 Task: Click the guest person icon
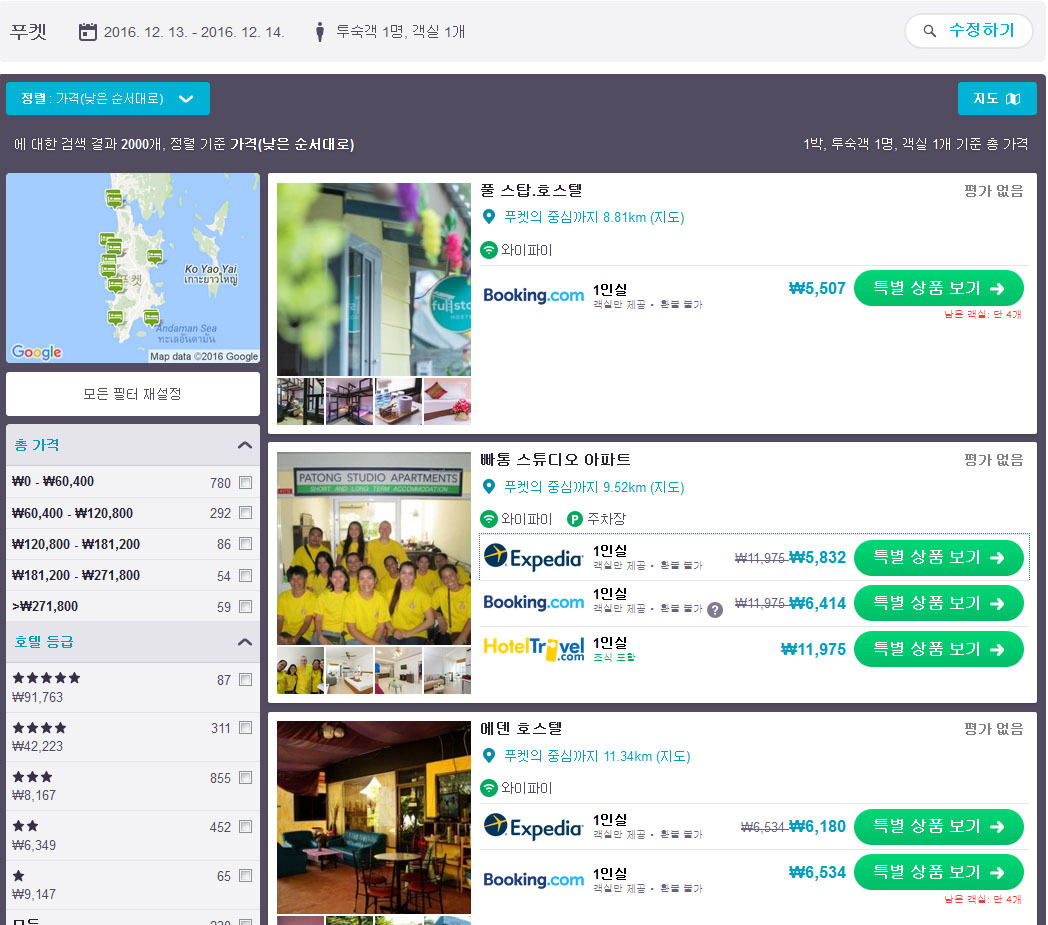319,31
